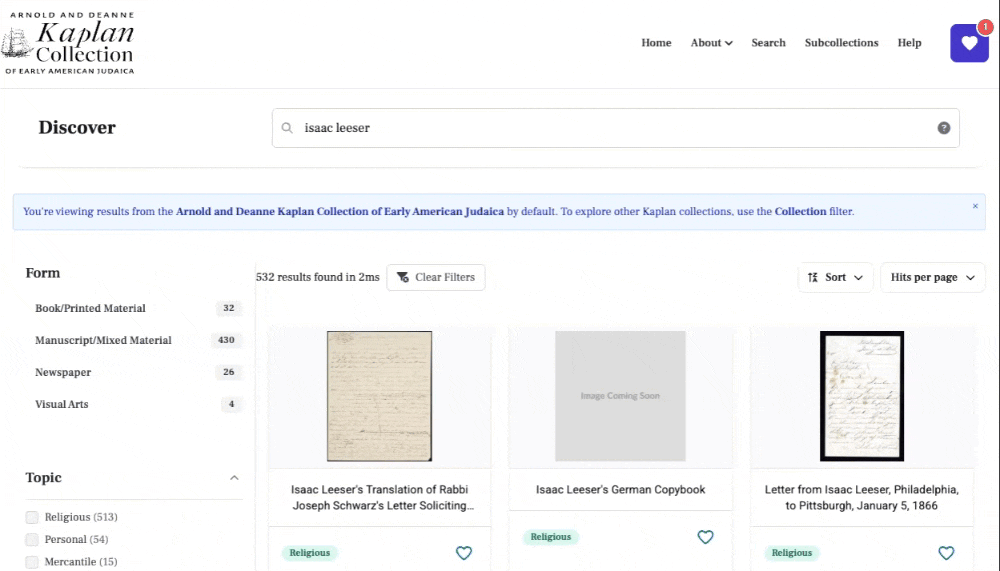1000x571 pixels.
Task: Dismiss the blue collection info banner
Action: 975,206
